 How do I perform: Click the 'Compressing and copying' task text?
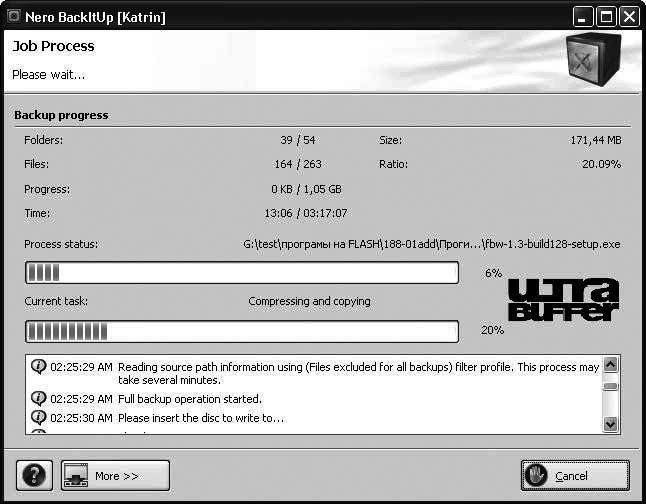(x=309, y=302)
